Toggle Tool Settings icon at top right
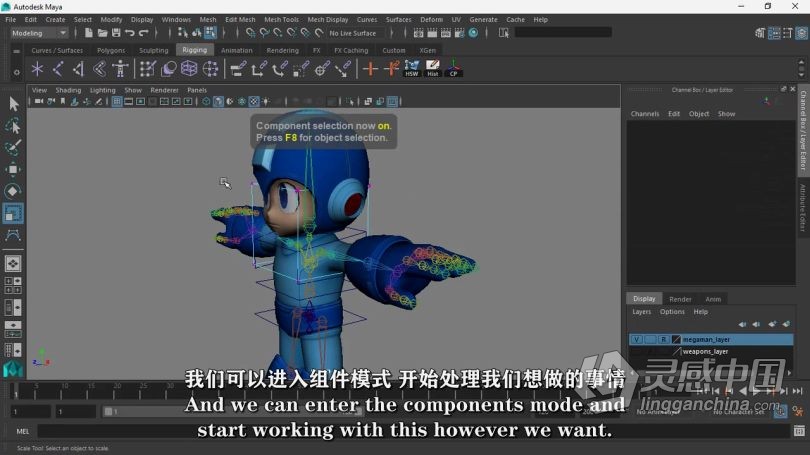The image size is (810, 455). coord(788,33)
